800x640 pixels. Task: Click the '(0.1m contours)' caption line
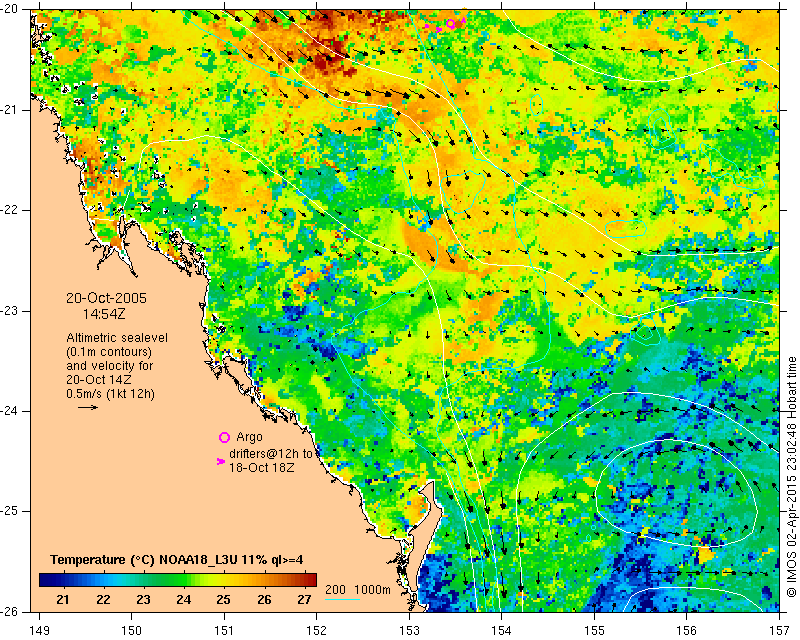(x=109, y=352)
